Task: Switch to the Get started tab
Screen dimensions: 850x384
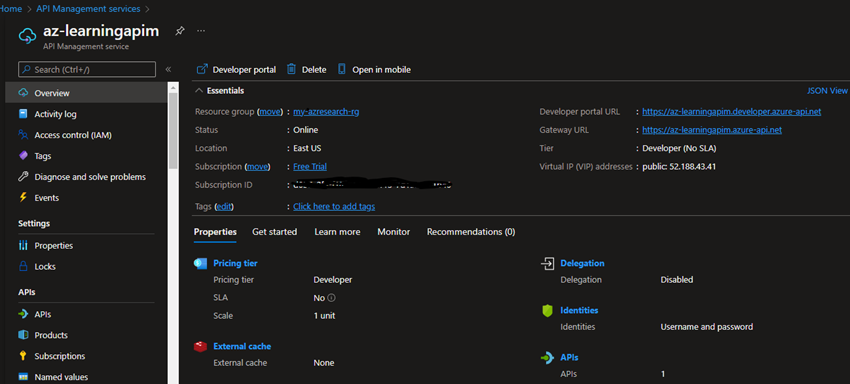Action: pos(274,232)
